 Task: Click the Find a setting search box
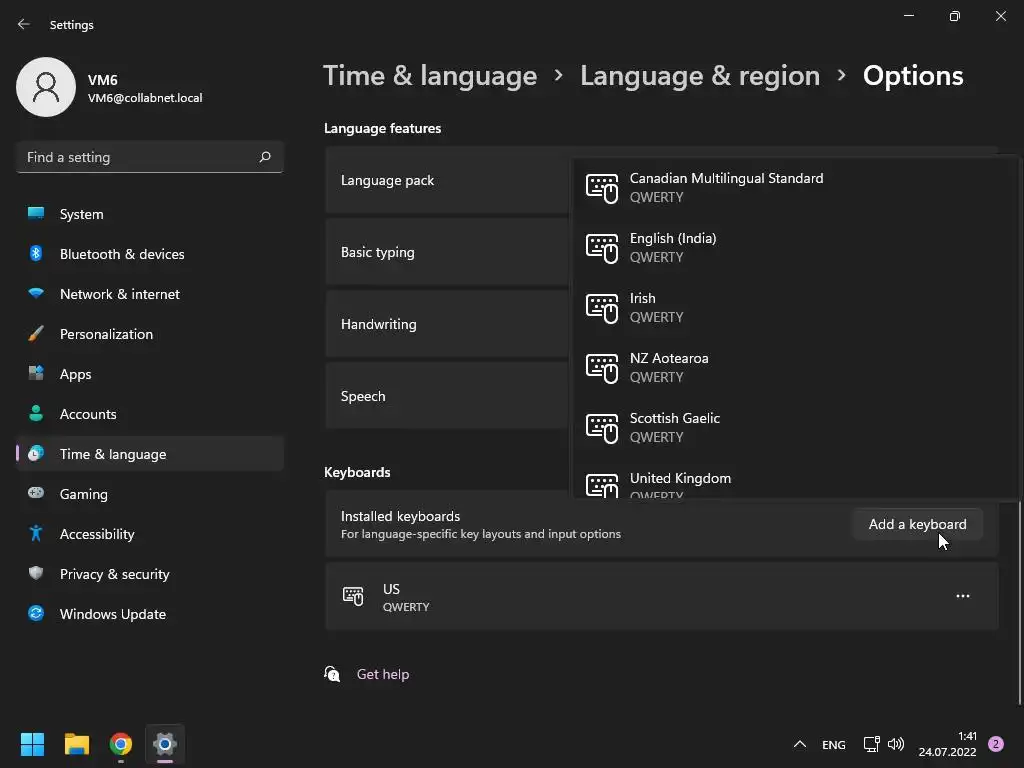click(x=138, y=157)
